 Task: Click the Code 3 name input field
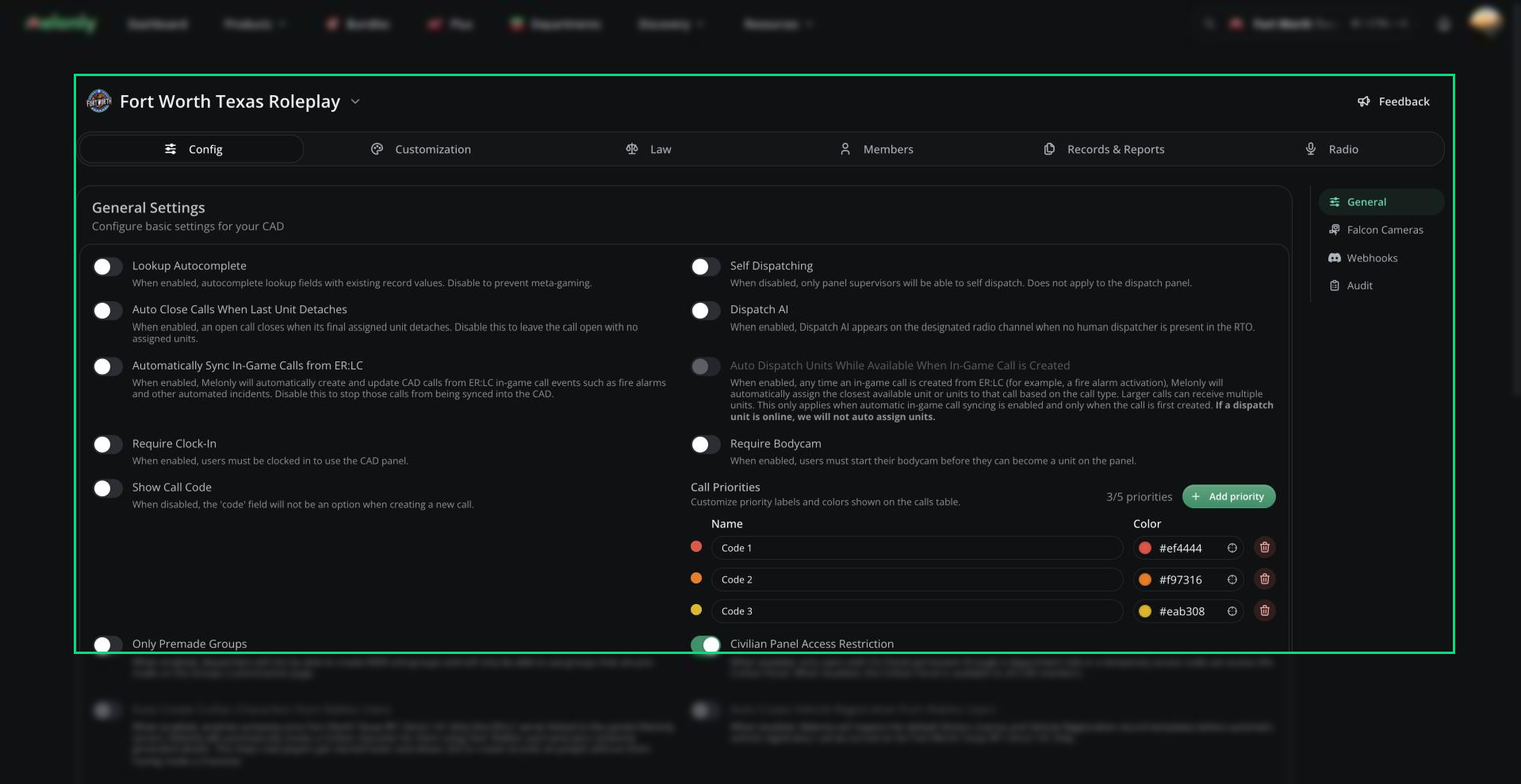(917, 611)
